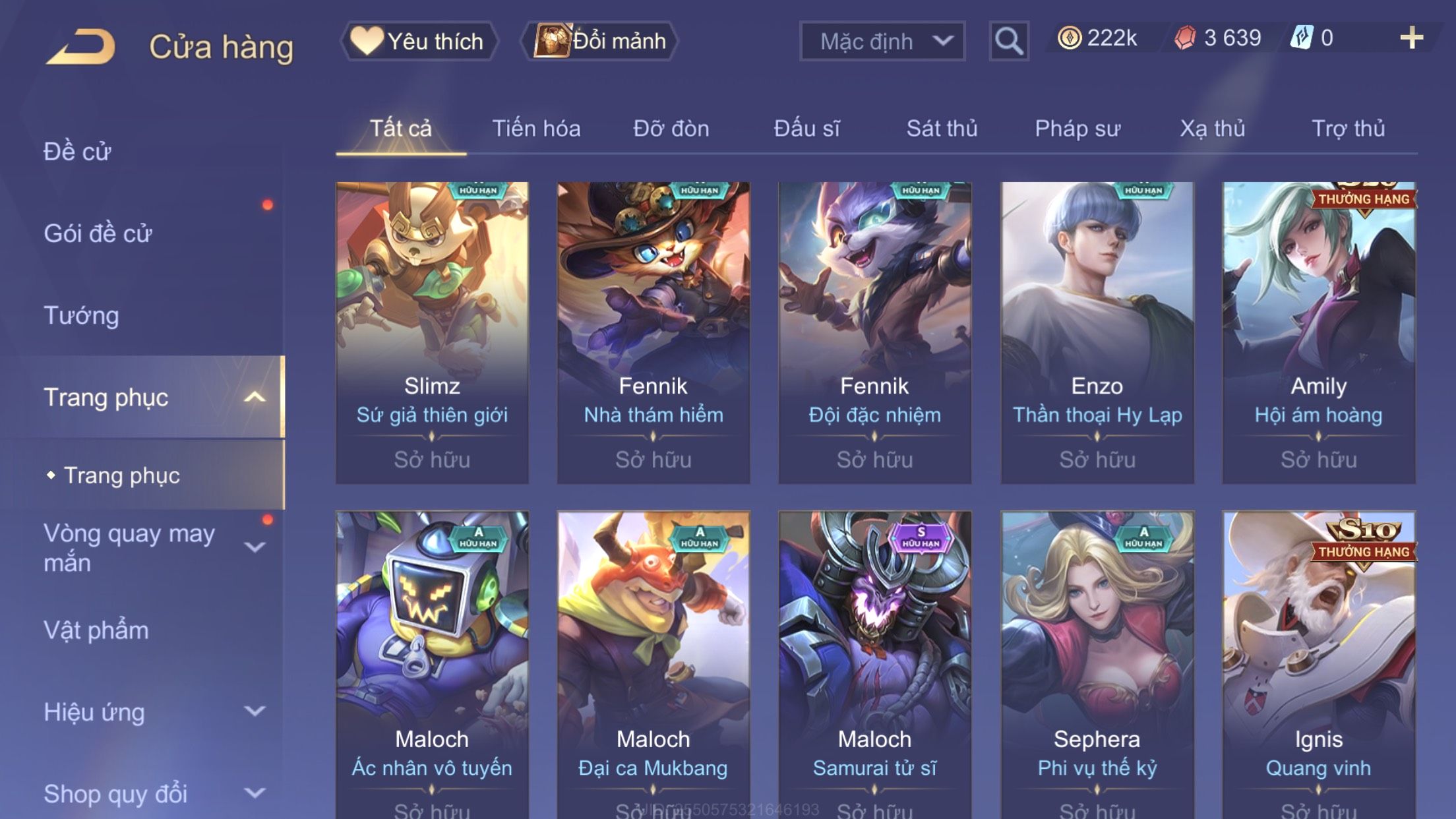Open the search magnifier icon

pyautogui.click(x=1008, y=41)
